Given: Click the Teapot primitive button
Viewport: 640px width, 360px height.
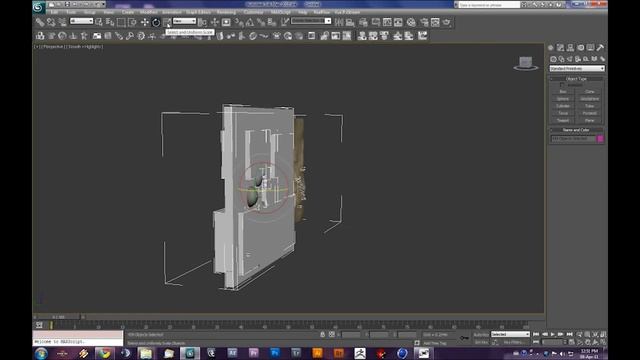Looking at the screenshot, I should pyautogui.click(x=563, y=121).
